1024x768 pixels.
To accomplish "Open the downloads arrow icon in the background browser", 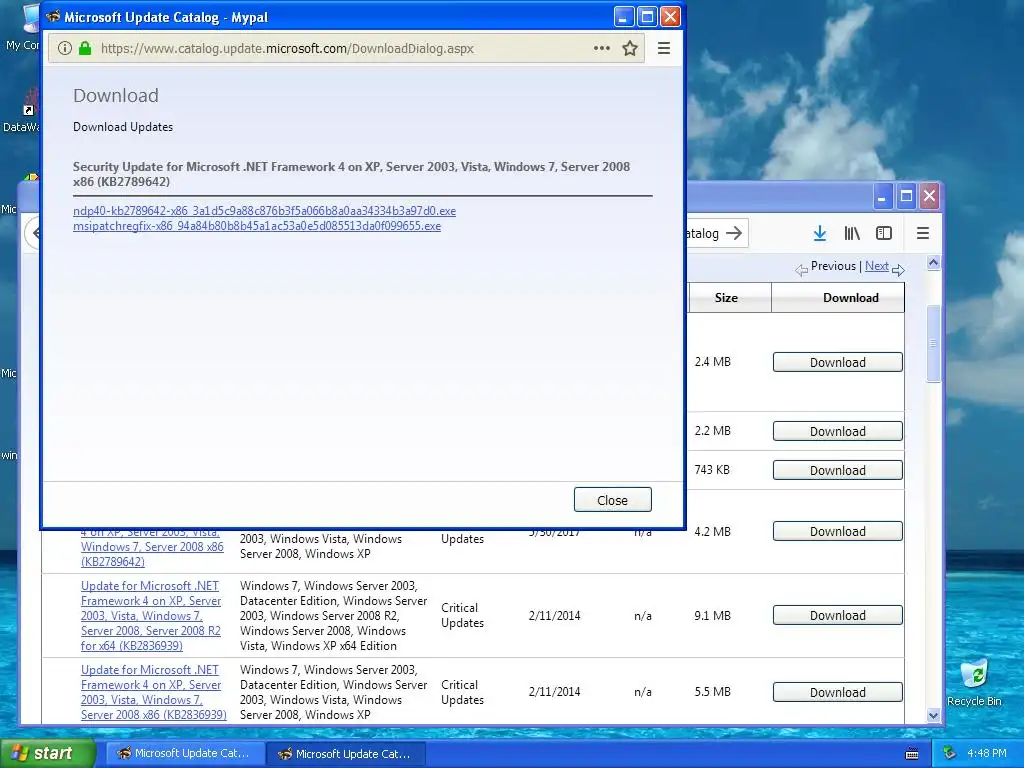I will click(x=820, y=233).
